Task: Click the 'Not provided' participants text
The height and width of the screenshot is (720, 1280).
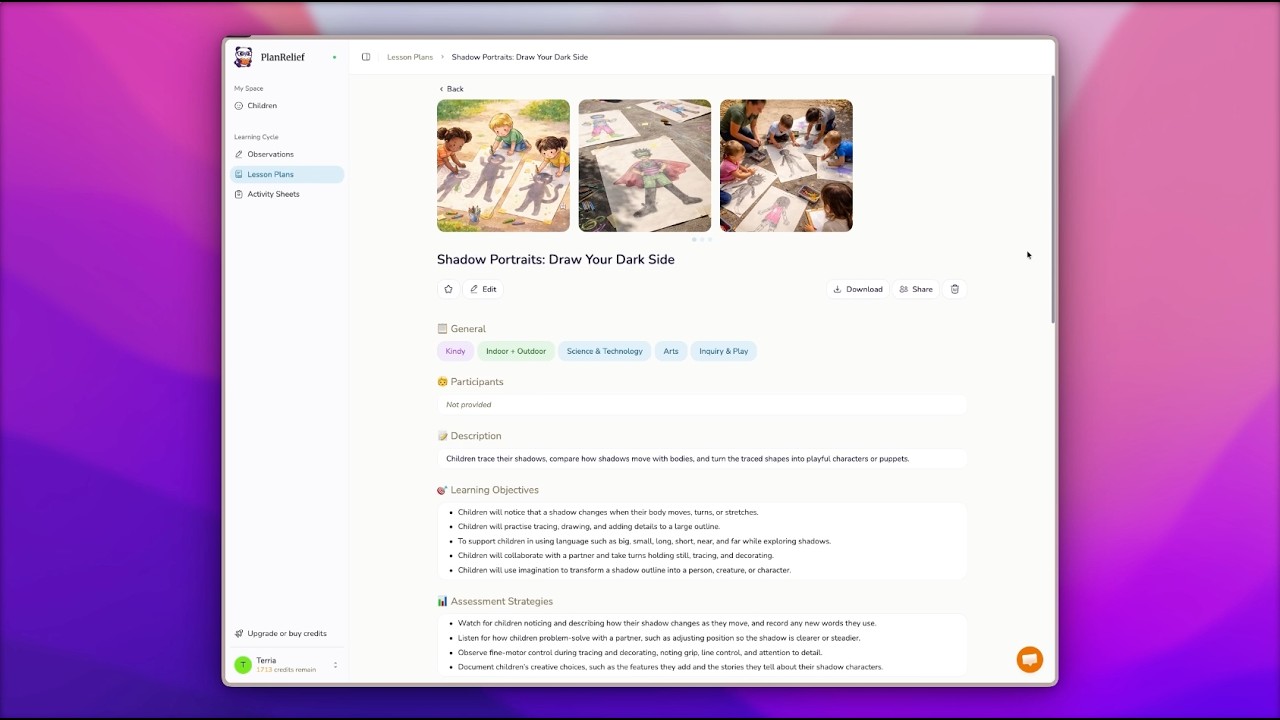Action: point(469,405)
